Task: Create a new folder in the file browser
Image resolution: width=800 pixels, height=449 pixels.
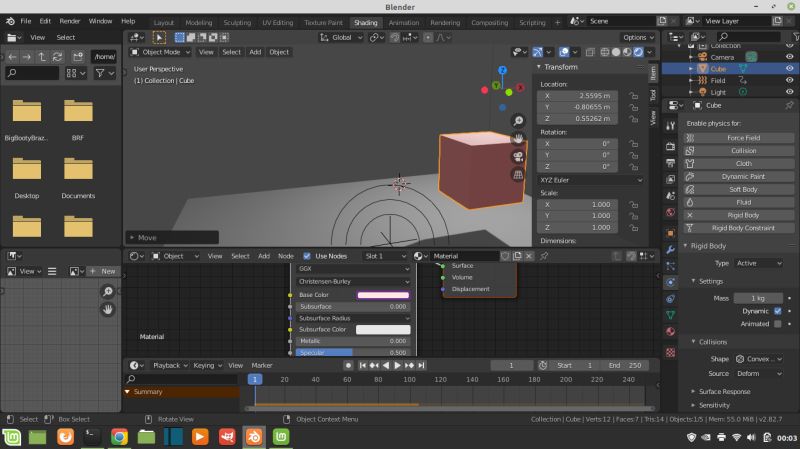Action: (x=78, y=57)
